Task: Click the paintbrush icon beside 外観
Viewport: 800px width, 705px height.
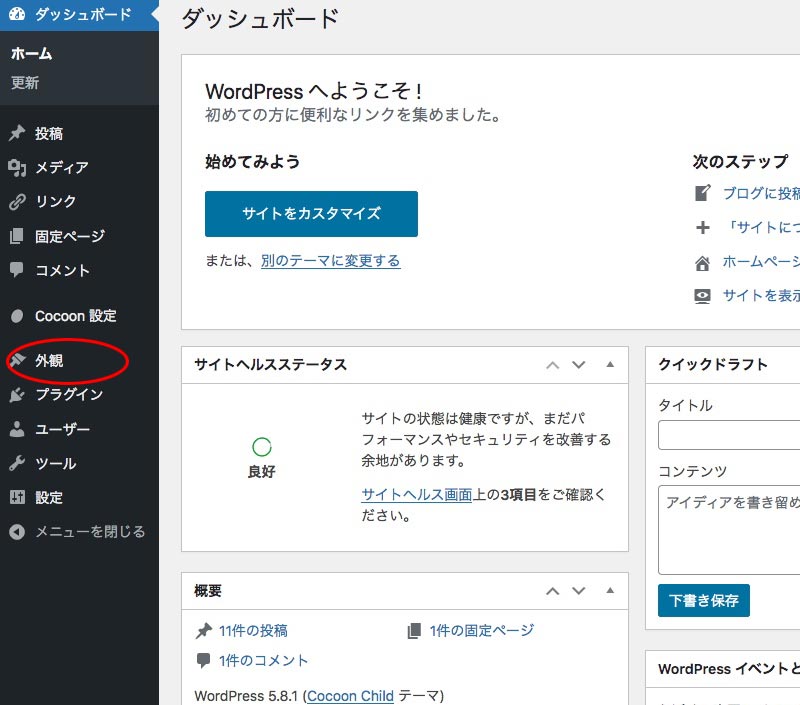Action: (17, 360)
